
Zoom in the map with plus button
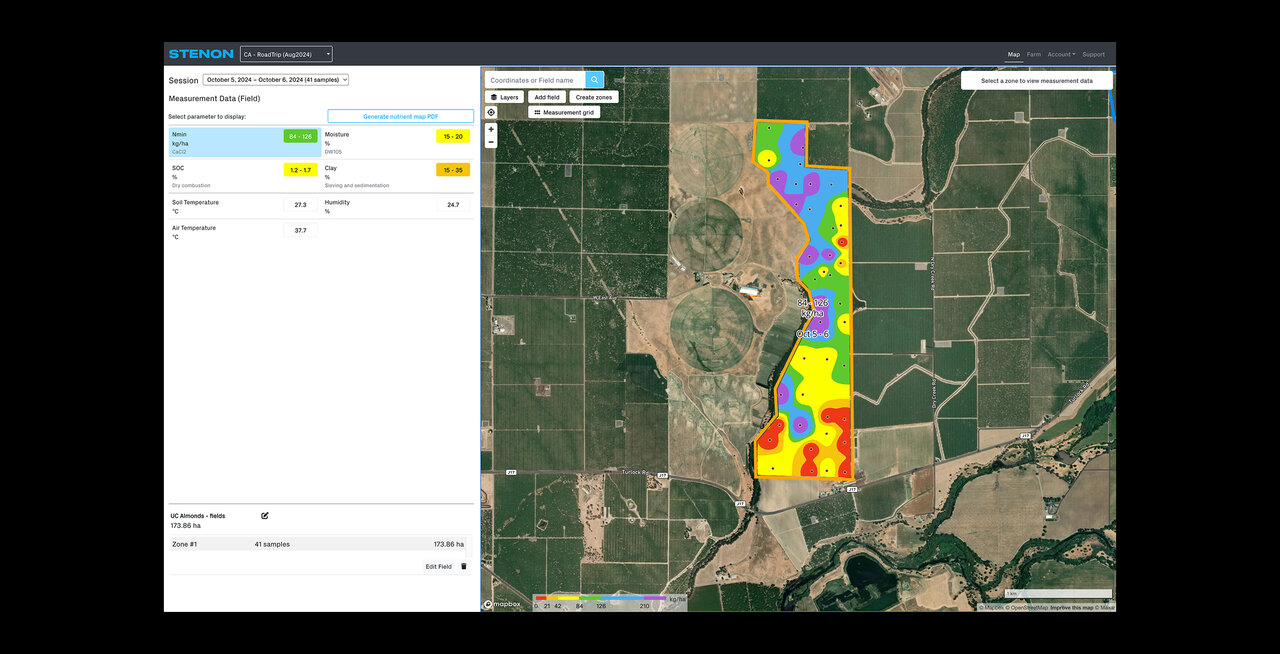pos(491,129)
